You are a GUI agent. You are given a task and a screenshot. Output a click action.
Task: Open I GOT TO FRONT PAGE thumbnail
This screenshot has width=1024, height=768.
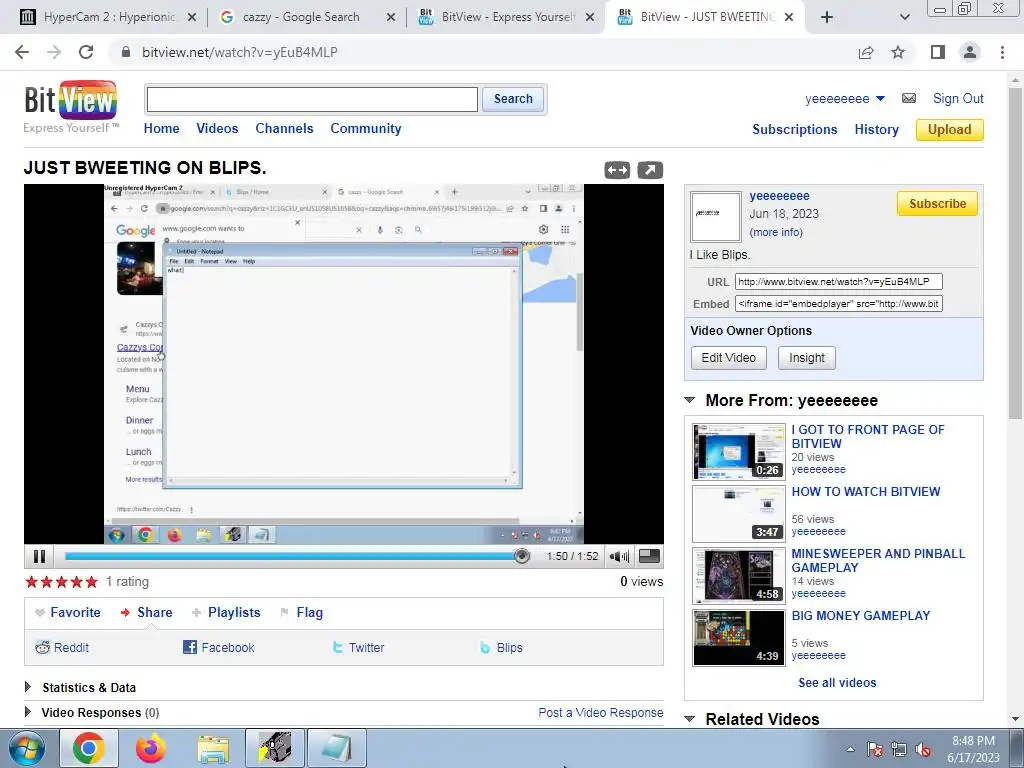739,451
